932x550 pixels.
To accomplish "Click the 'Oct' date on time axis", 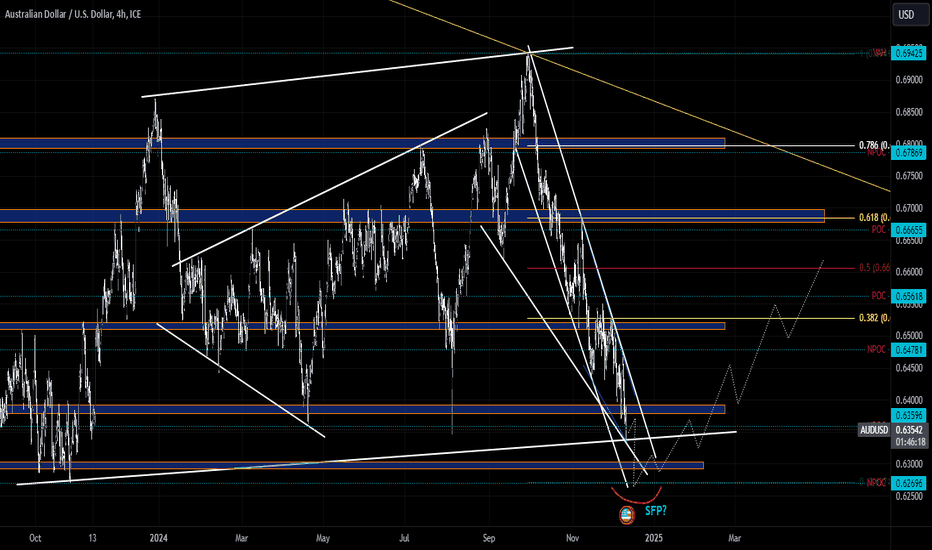I will pyautogui.click(x=35, y=538).
